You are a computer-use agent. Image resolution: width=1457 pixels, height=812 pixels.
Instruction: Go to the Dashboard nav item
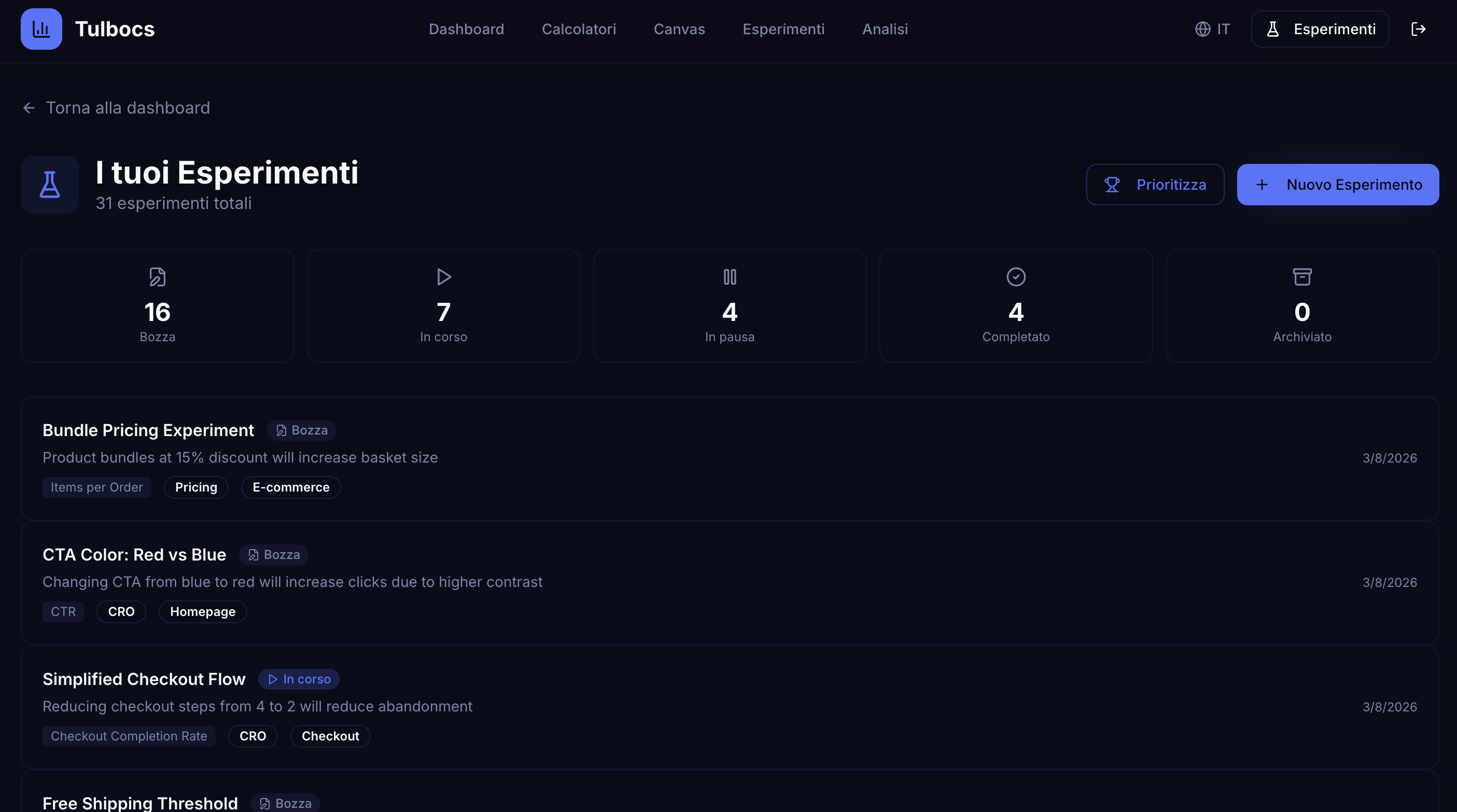pos(466,29)
